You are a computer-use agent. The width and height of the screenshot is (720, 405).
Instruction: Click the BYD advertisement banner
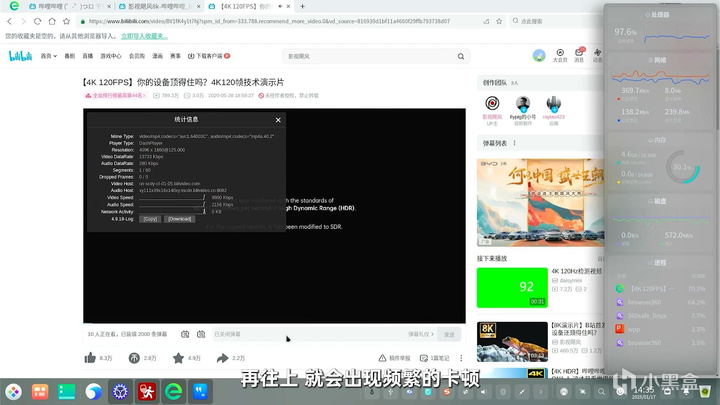coord(540,202)
